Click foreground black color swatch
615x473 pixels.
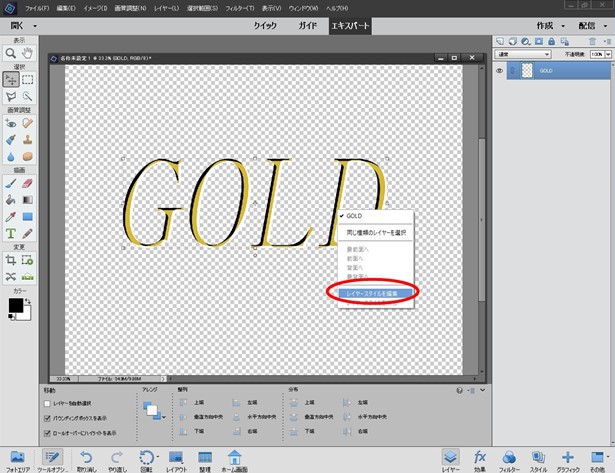click(16, 306)
